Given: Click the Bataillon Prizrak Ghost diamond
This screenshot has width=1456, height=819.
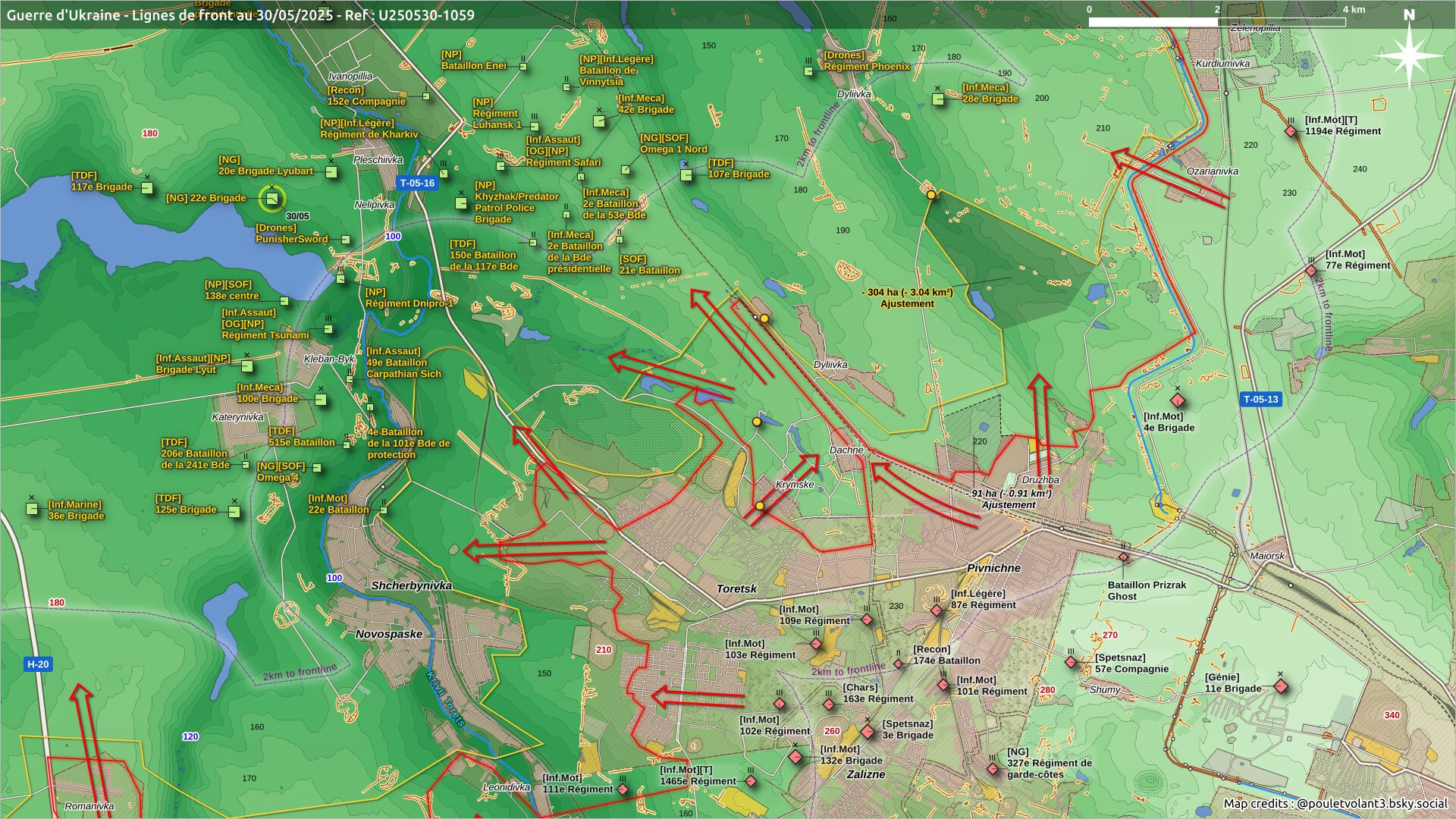Looking at the screenshot, I should pyautogui.click(x=1124, y=557).
